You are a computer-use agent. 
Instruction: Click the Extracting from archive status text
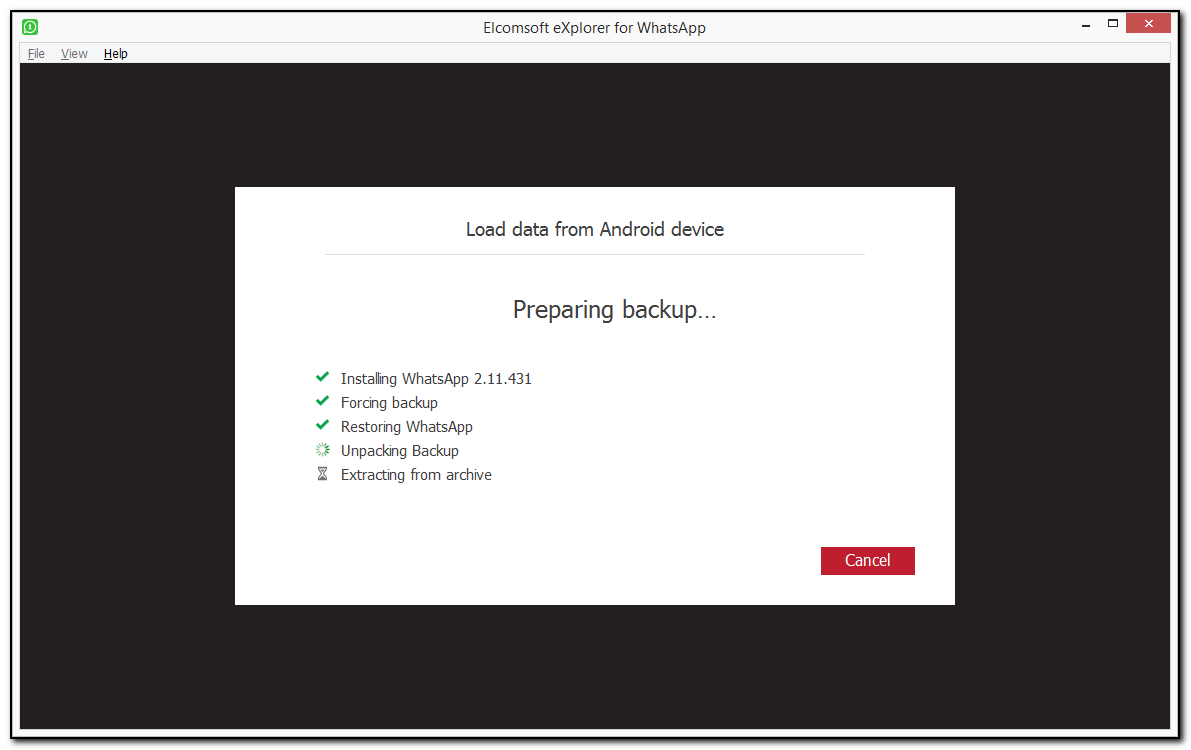tap(416, 474)
